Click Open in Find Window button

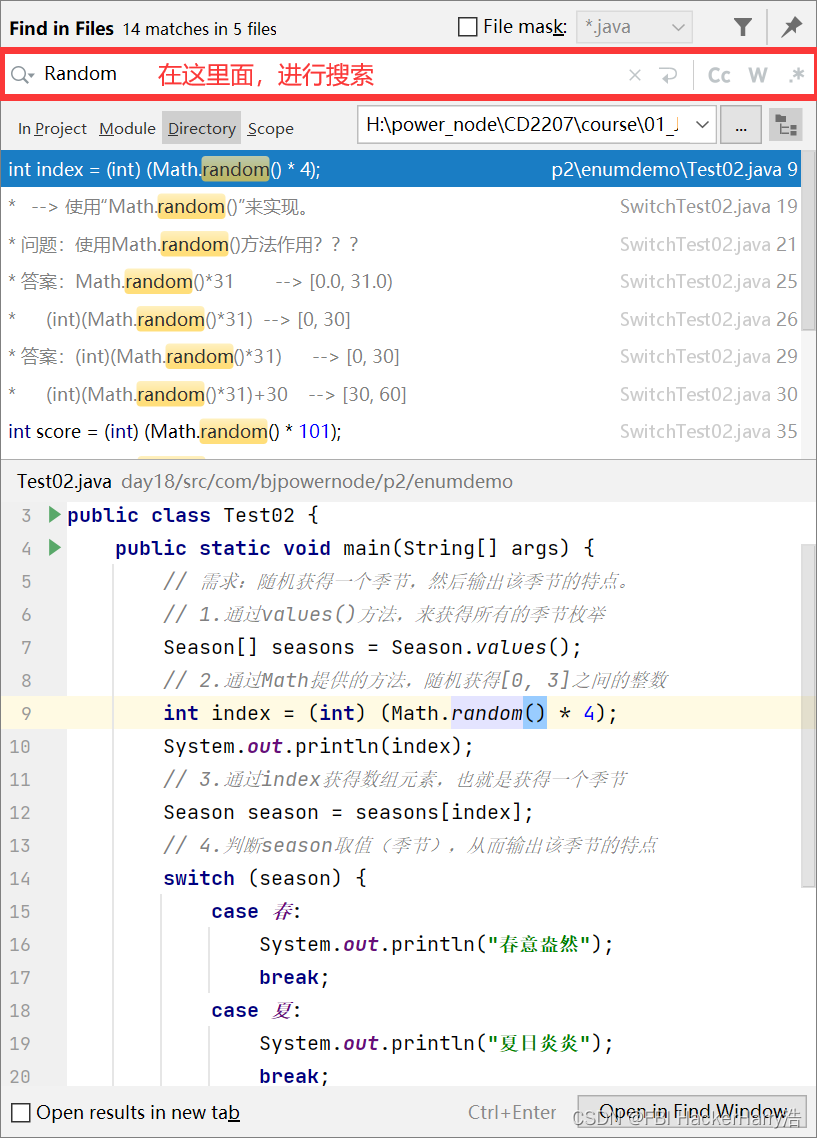pos(692,1112)
